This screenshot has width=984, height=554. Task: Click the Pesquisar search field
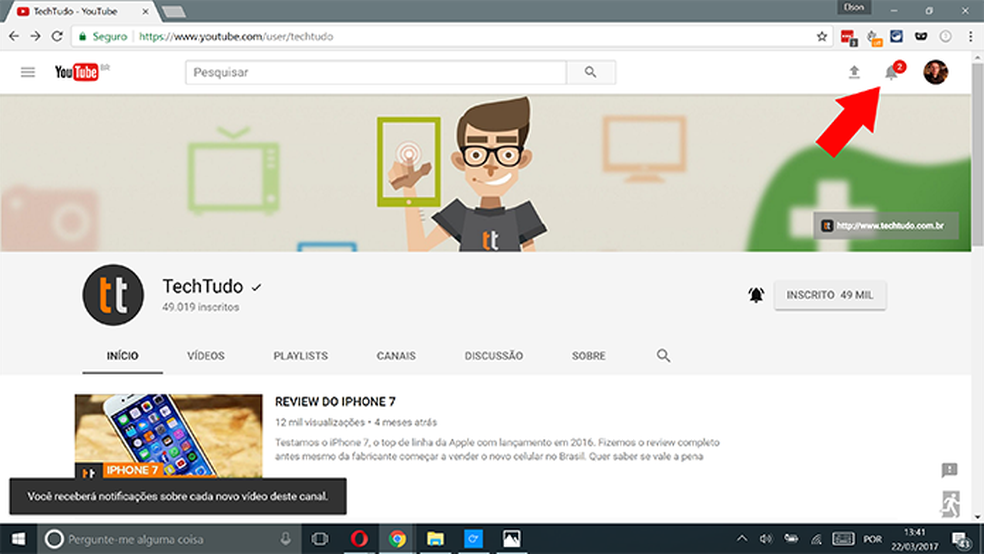click(376, 72)
